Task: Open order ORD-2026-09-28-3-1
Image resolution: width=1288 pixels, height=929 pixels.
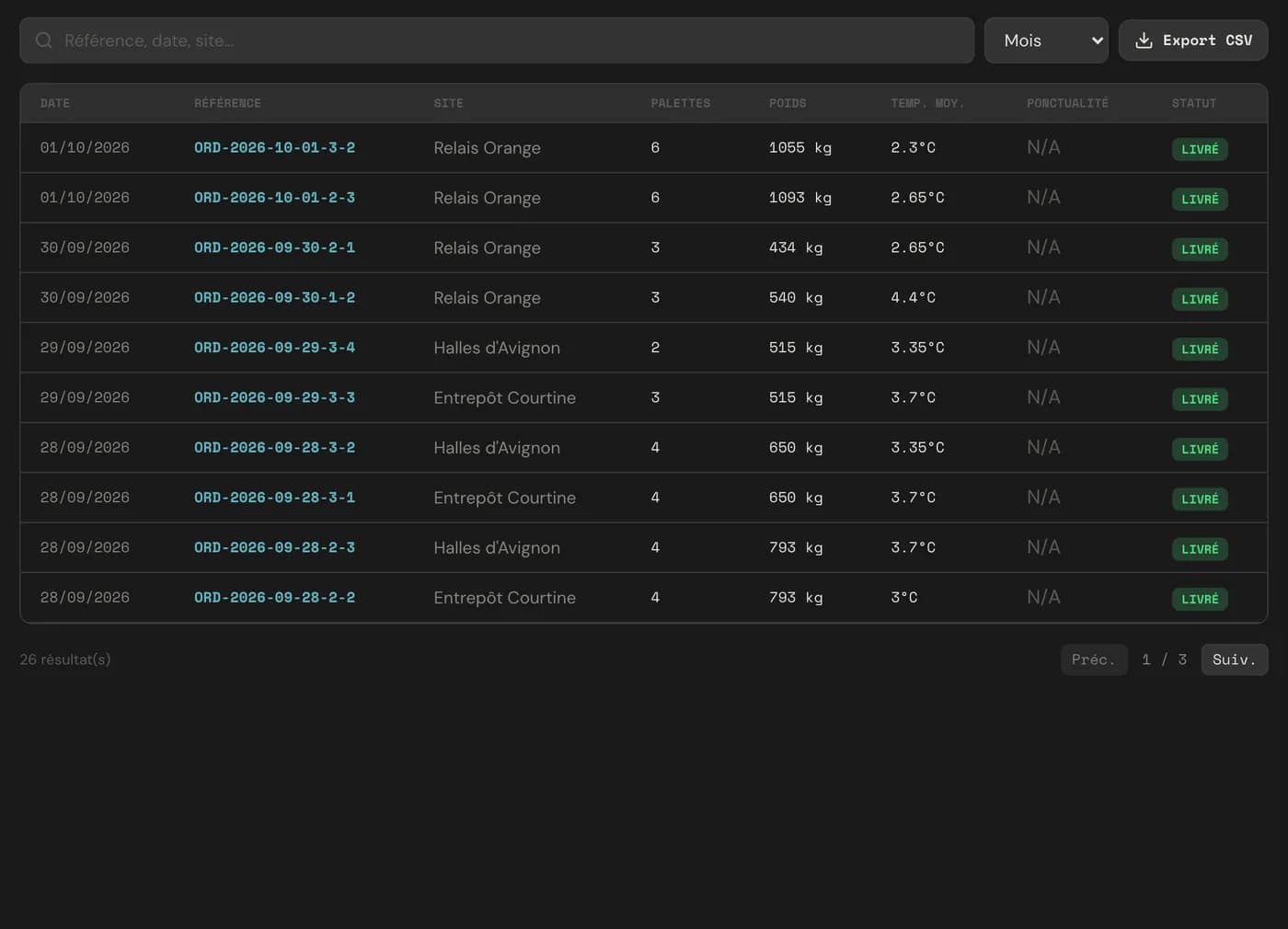Action: (274, 498)
